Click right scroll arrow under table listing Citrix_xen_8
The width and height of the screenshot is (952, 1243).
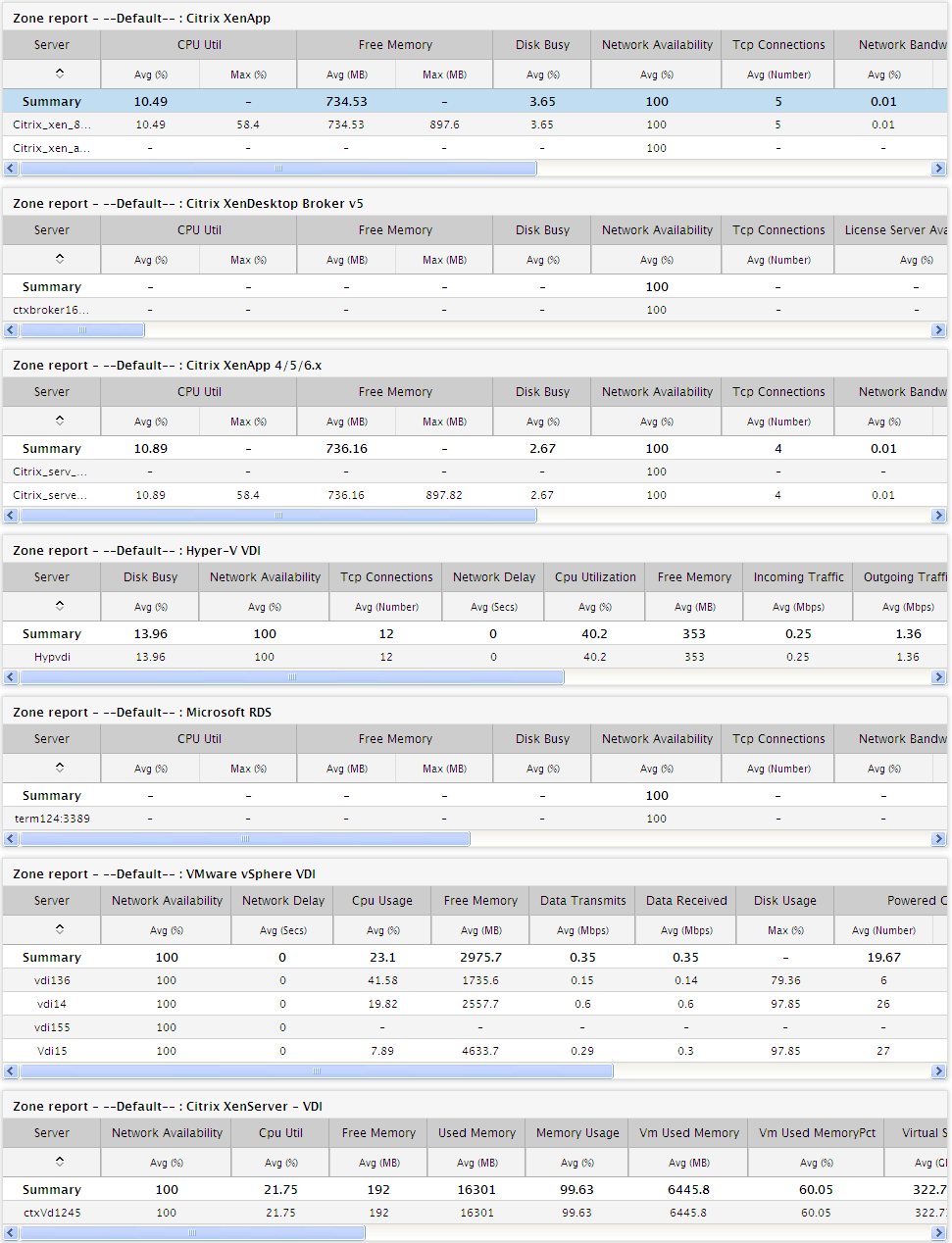(938, 169)
